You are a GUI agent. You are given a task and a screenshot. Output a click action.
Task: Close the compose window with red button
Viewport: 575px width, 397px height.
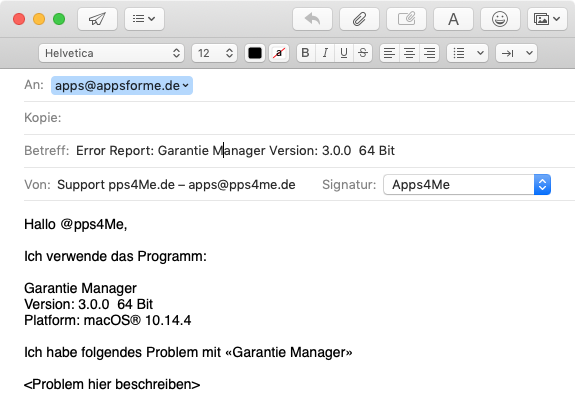point(19,19)
